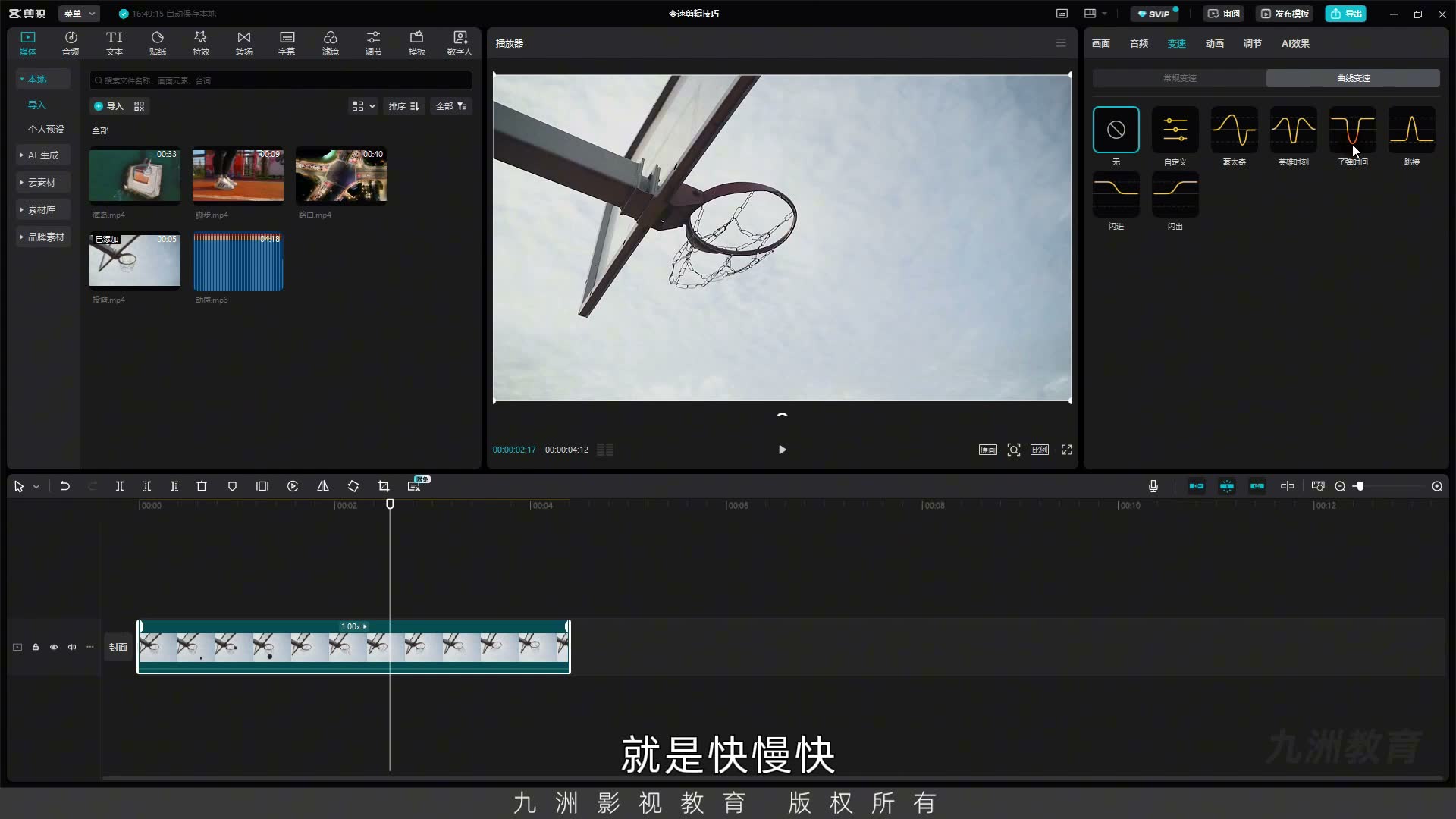Click the 发布模板 publish template button
The height and width of the screenshot is (819, 1456).
(1285, 14)
